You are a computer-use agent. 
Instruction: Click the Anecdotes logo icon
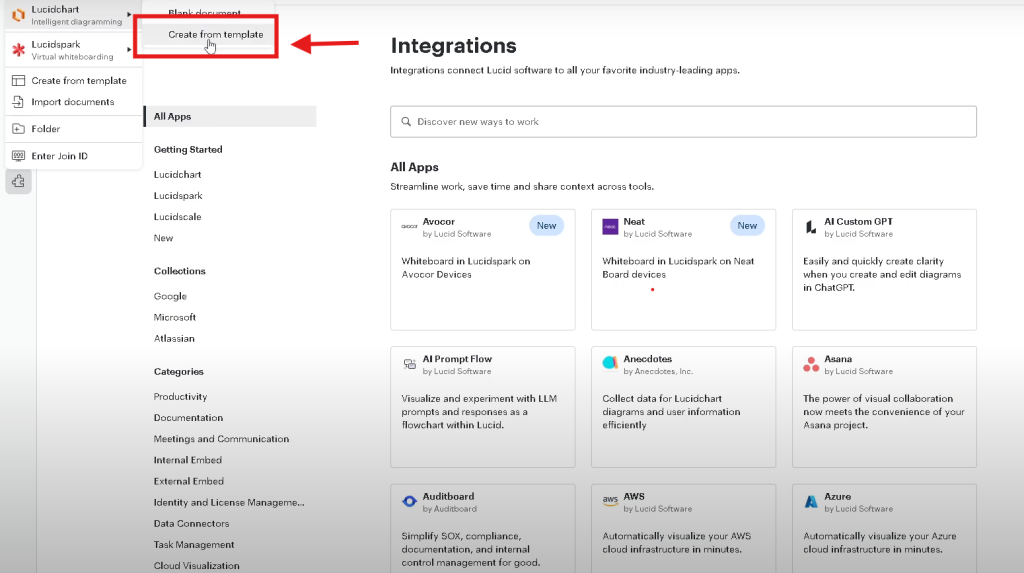pyautogui.click(x=610, y=363)
